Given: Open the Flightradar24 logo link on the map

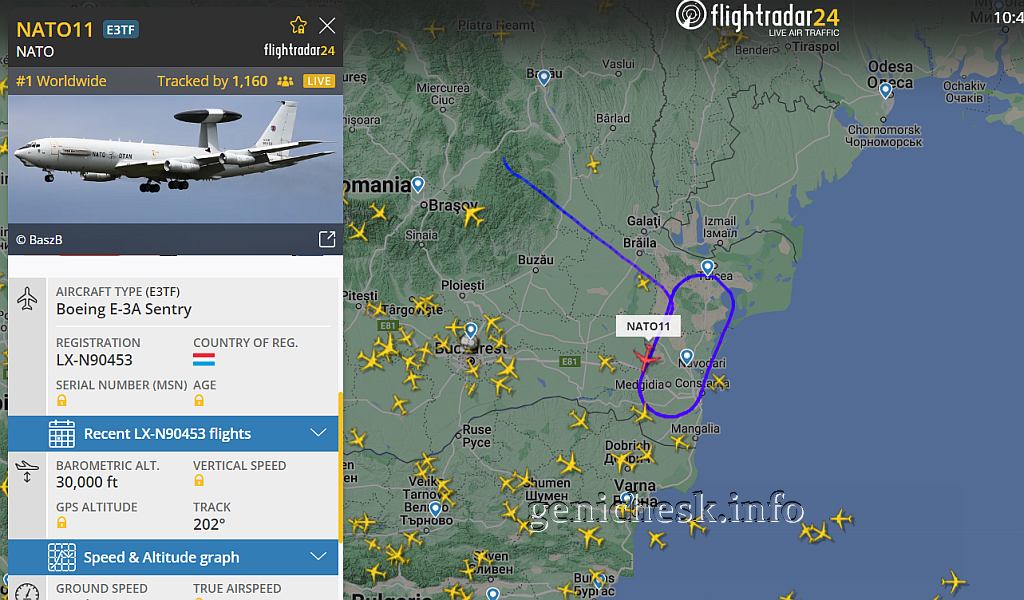Looking at the screenshot, I should tap(758, 18).
